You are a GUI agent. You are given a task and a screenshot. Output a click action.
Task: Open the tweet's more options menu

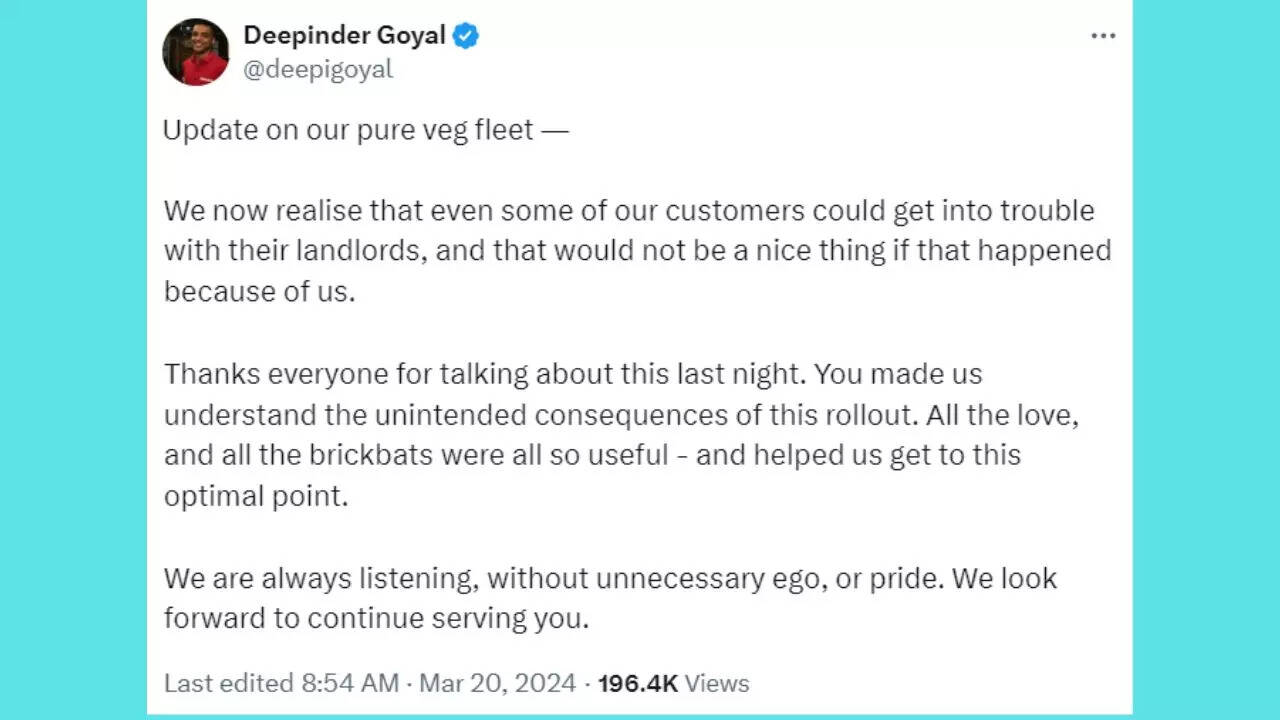1103,36
